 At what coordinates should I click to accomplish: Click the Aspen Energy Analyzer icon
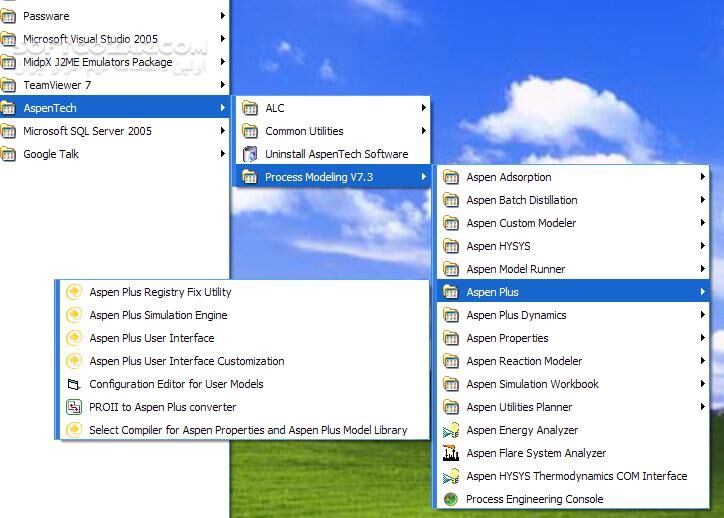click(451, 430)
